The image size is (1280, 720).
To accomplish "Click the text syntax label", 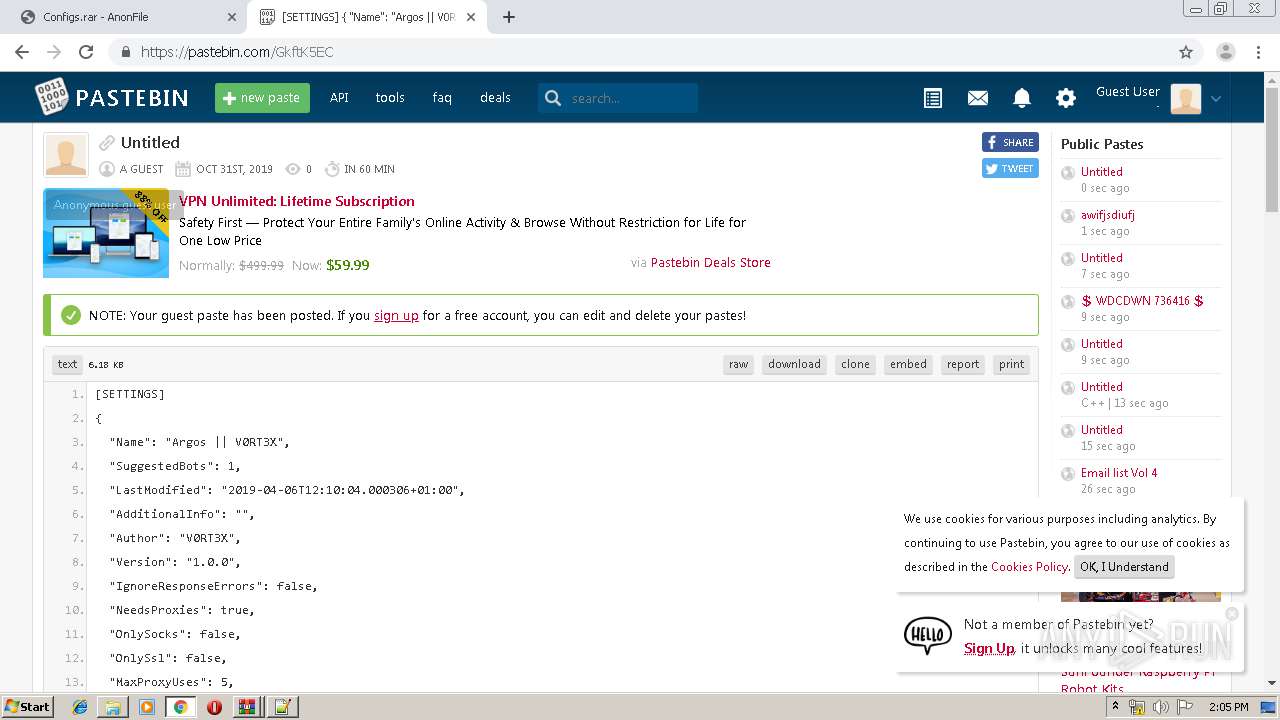I will coord(67,364).
